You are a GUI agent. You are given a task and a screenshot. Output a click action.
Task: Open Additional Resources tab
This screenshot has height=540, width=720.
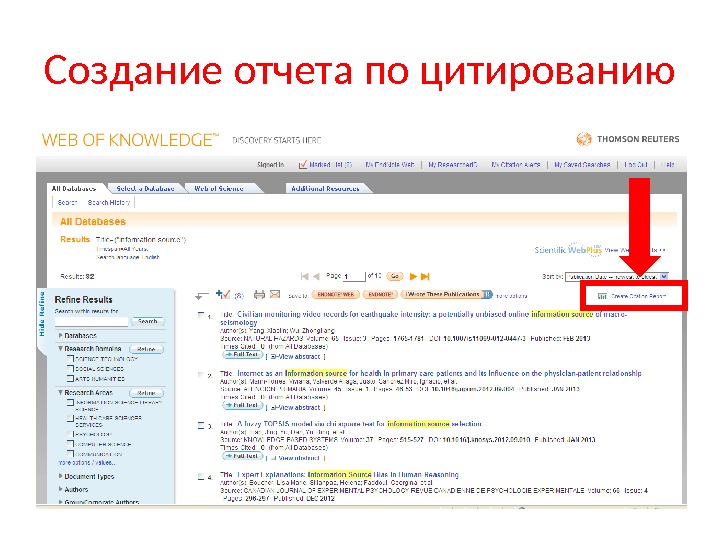[326, 188]
